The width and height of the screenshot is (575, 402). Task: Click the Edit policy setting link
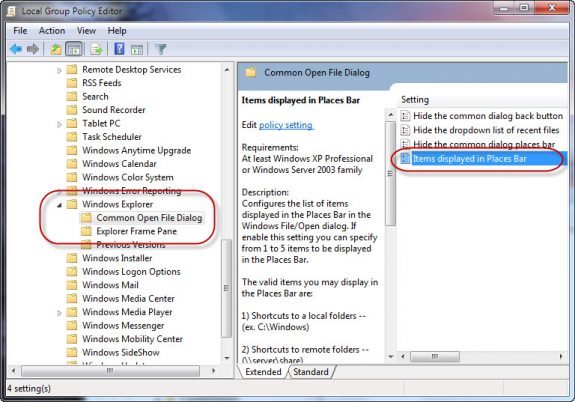[286, 125]
